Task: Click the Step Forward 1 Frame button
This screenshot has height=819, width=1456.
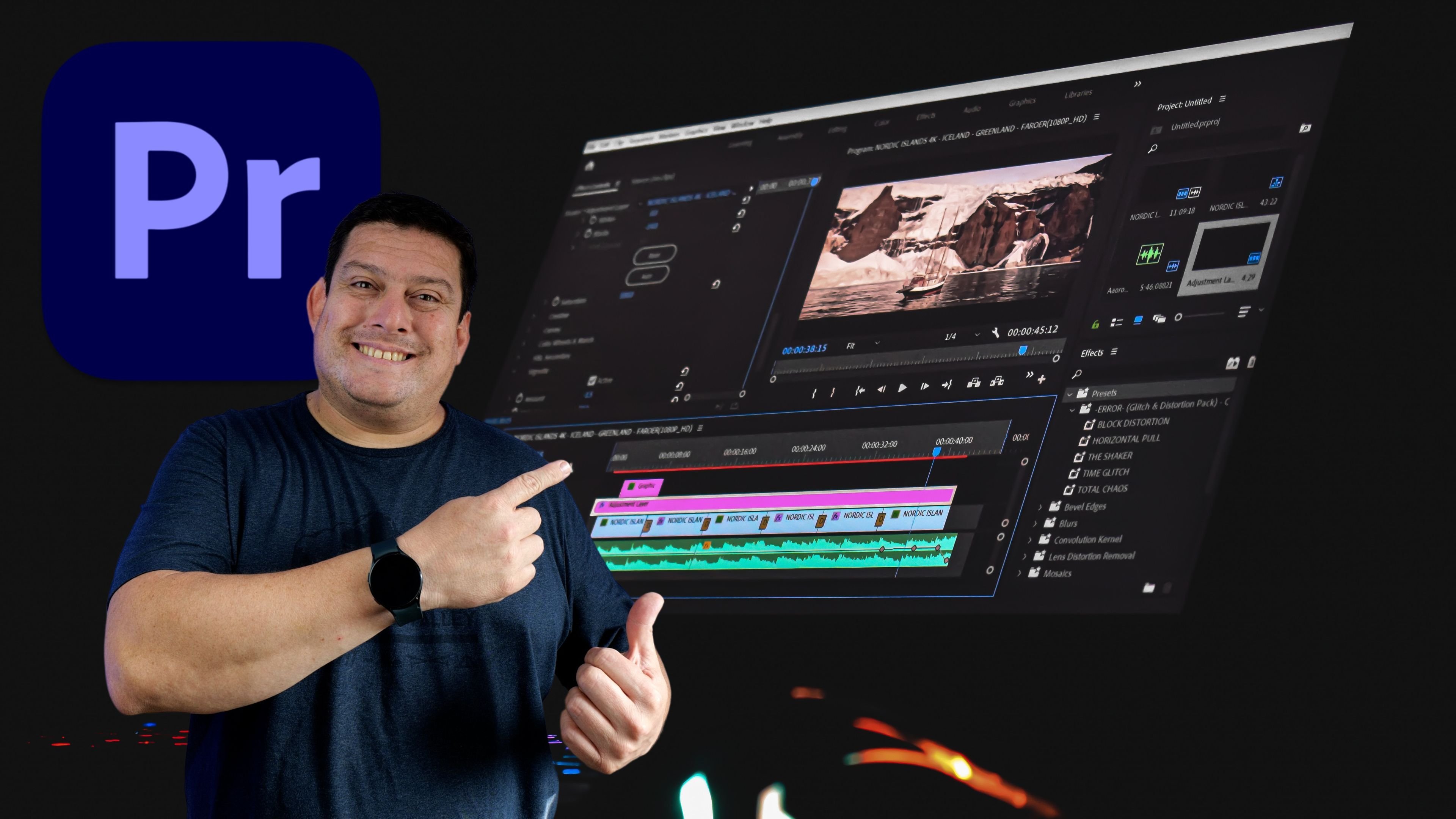Action: tap(925, 387)
